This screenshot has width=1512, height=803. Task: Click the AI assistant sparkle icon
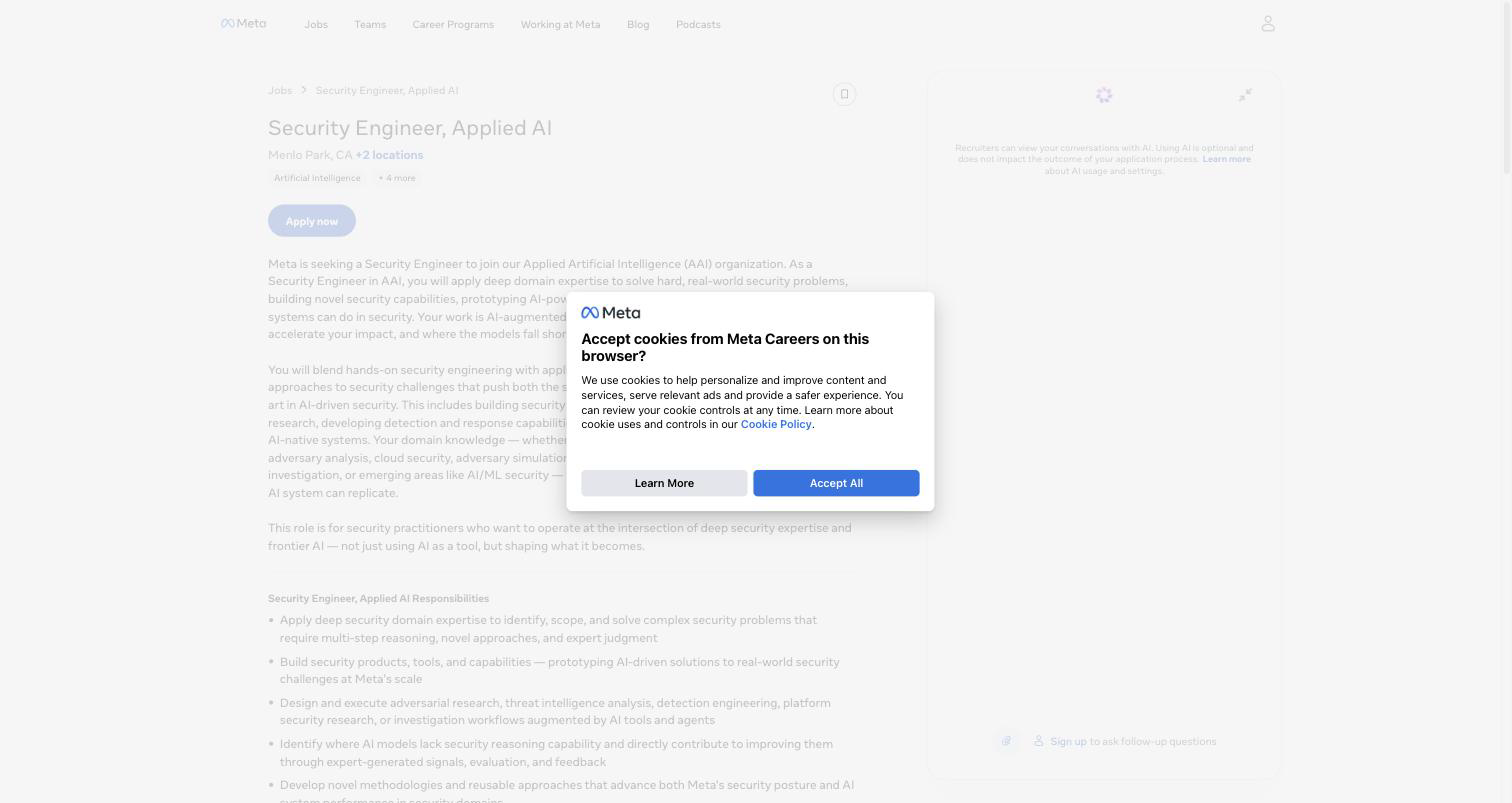[1104, 95]
